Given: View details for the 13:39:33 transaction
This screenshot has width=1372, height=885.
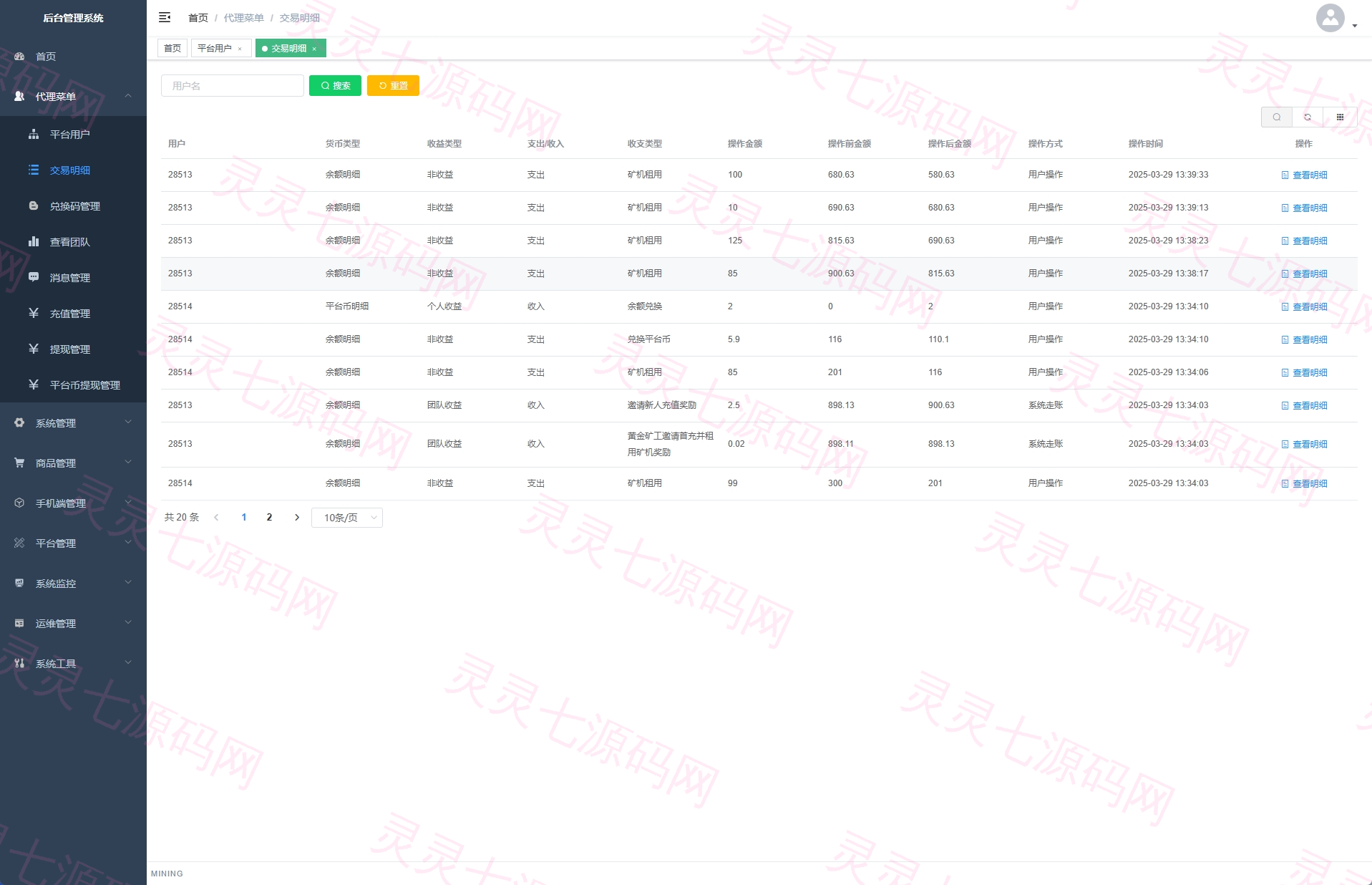Looking at the screenshot, I should [x=1304, y=175].
